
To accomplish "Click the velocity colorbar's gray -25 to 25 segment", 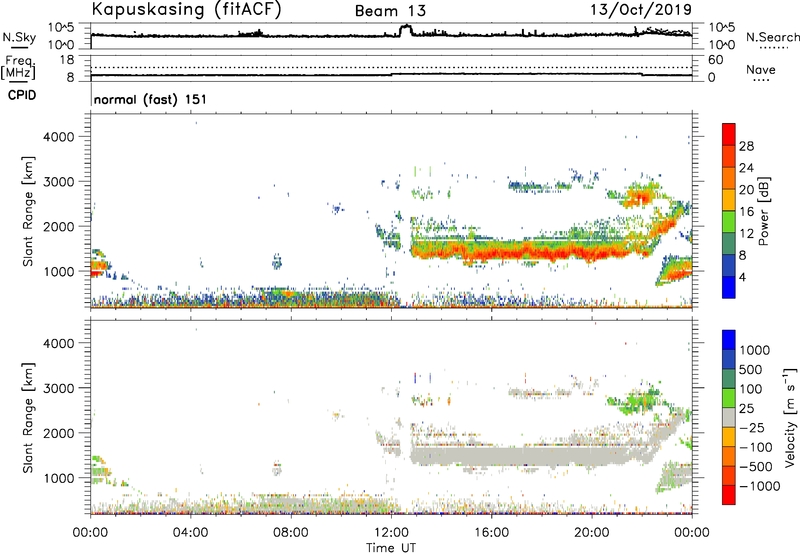I will [x=729, y=418].
